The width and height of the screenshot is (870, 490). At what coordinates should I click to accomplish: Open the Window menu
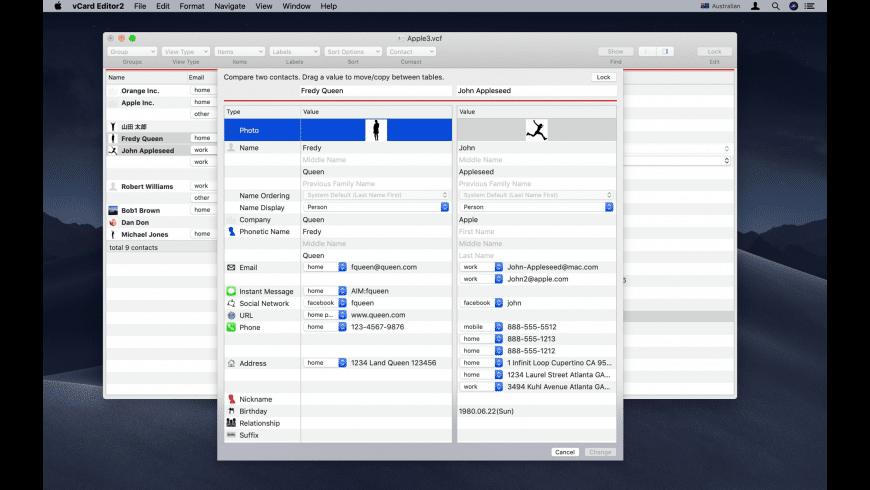coord(296,6)
